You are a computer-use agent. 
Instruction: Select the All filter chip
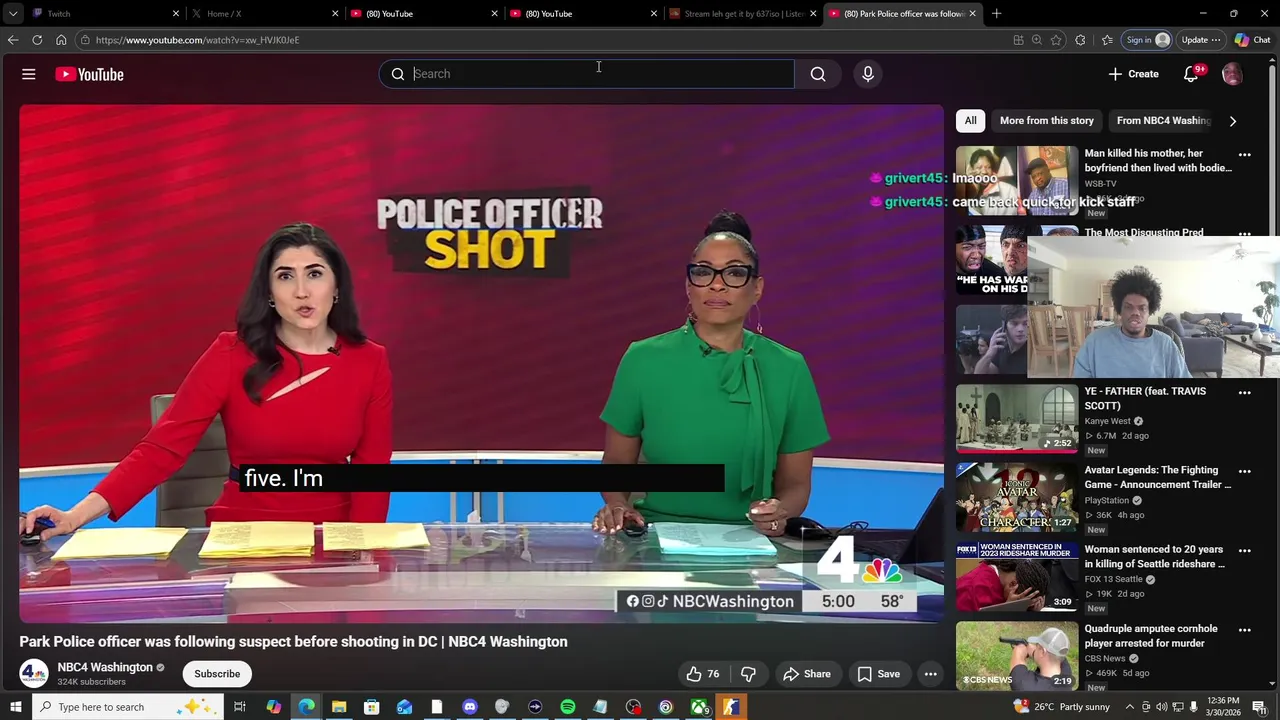click(x=970, y=121)
